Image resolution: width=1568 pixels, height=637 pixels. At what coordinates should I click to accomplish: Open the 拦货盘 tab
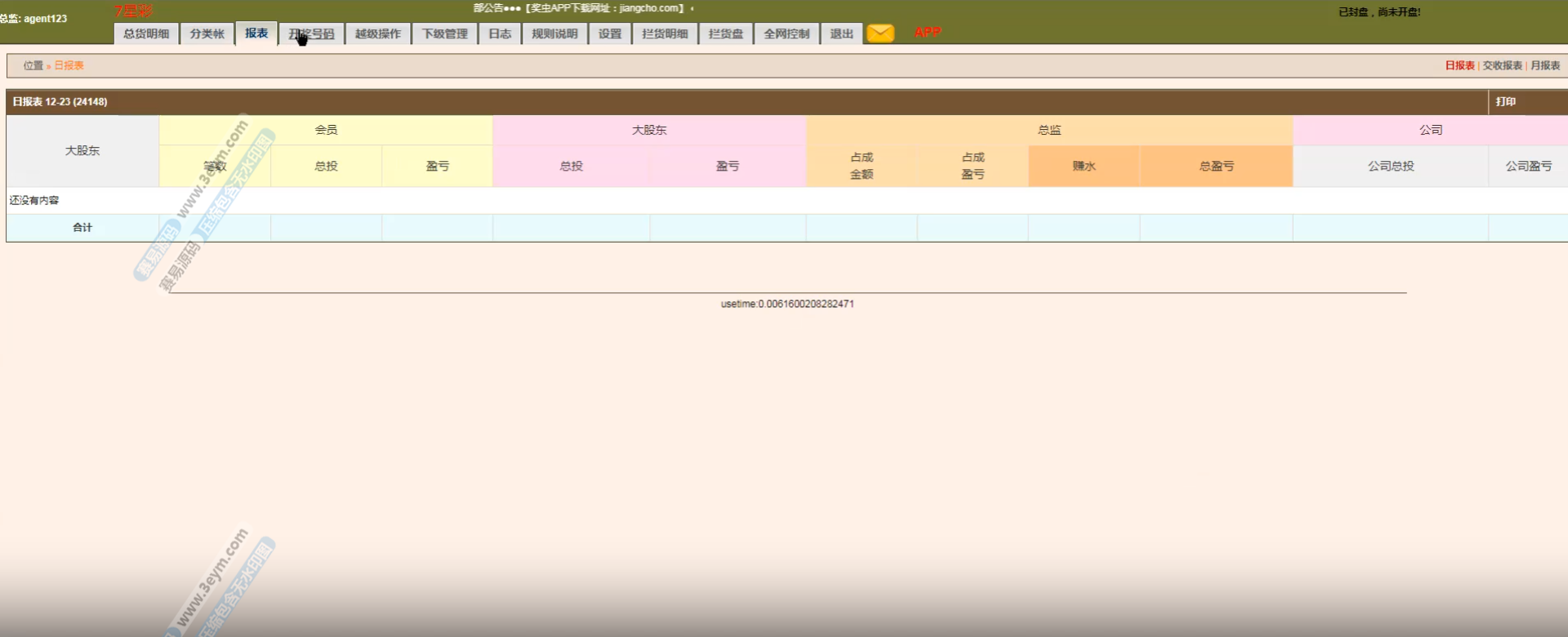pos(726,33)
